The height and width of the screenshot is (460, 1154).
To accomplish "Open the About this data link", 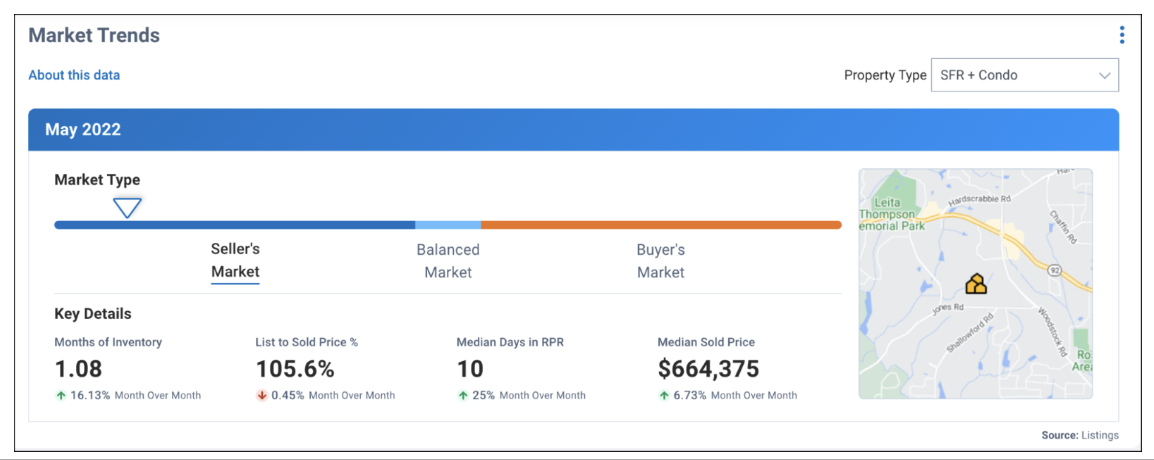I will point(74,75).
